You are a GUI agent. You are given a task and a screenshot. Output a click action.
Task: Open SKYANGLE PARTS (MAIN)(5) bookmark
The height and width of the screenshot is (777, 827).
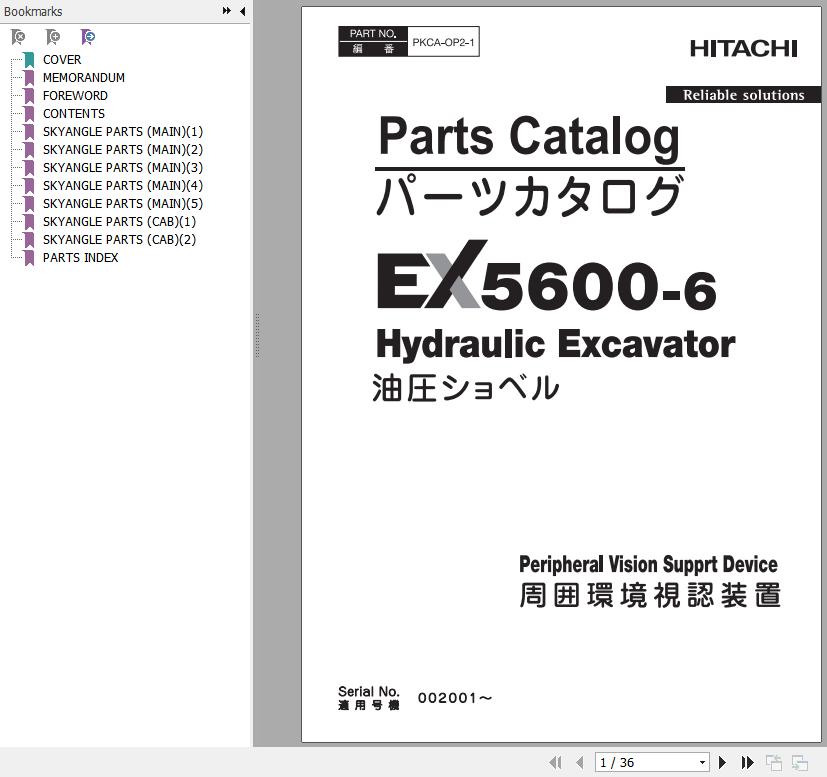coord(123,204)
